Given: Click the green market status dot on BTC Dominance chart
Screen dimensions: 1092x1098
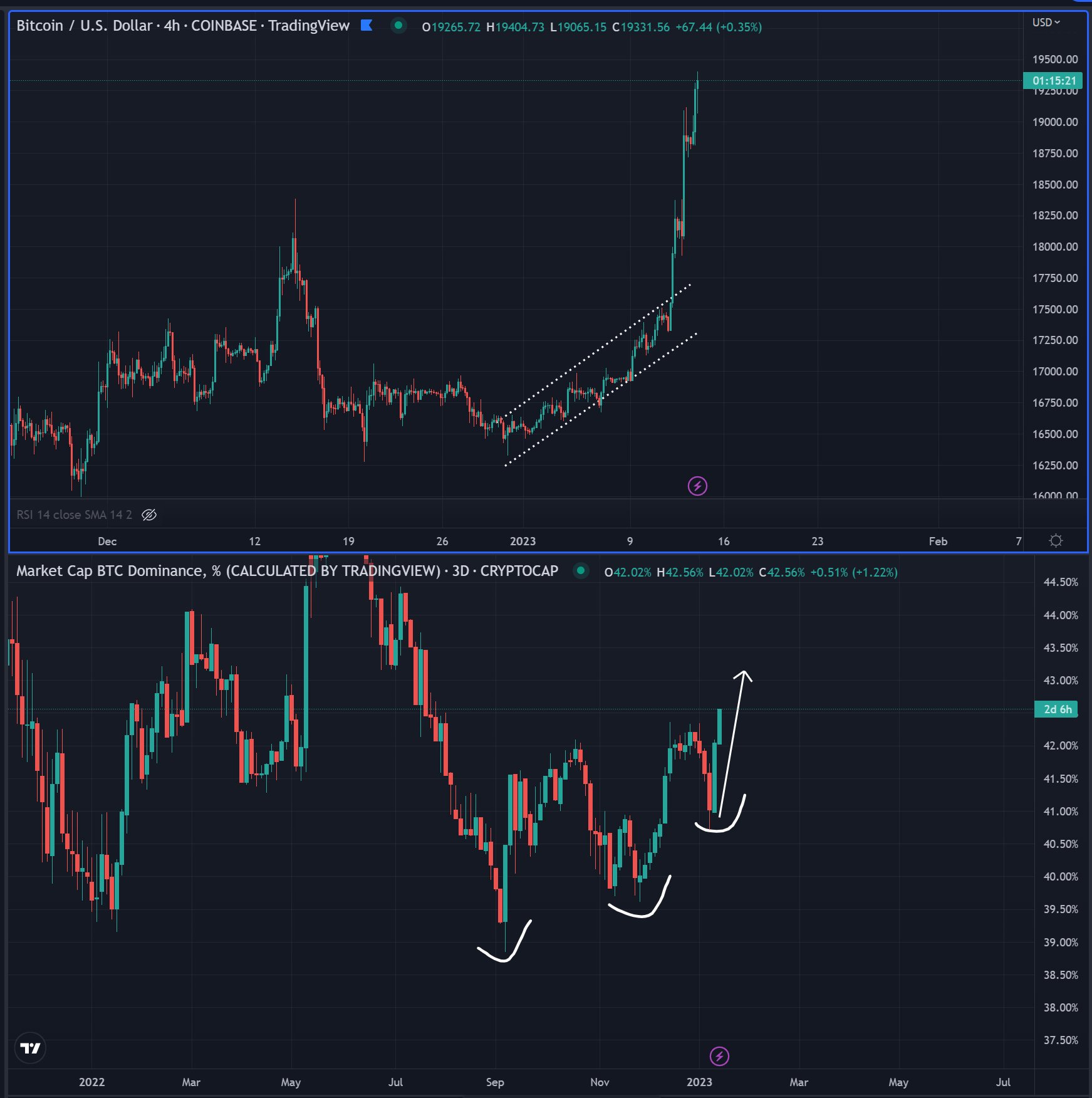Looking at the screenshot, I should tap(581, 571).
